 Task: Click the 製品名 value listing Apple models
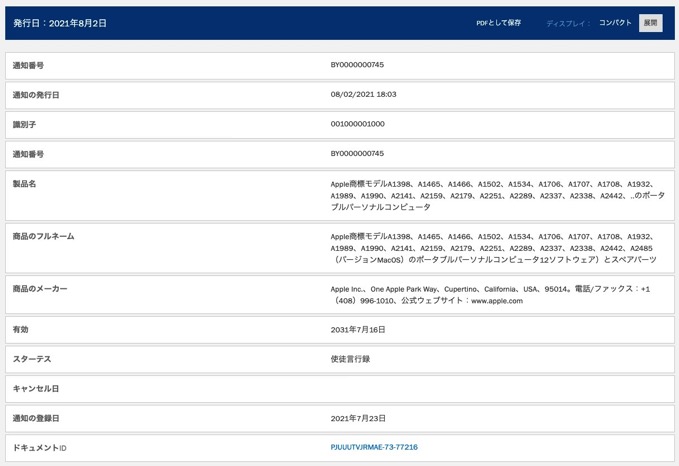click(498, 195)
